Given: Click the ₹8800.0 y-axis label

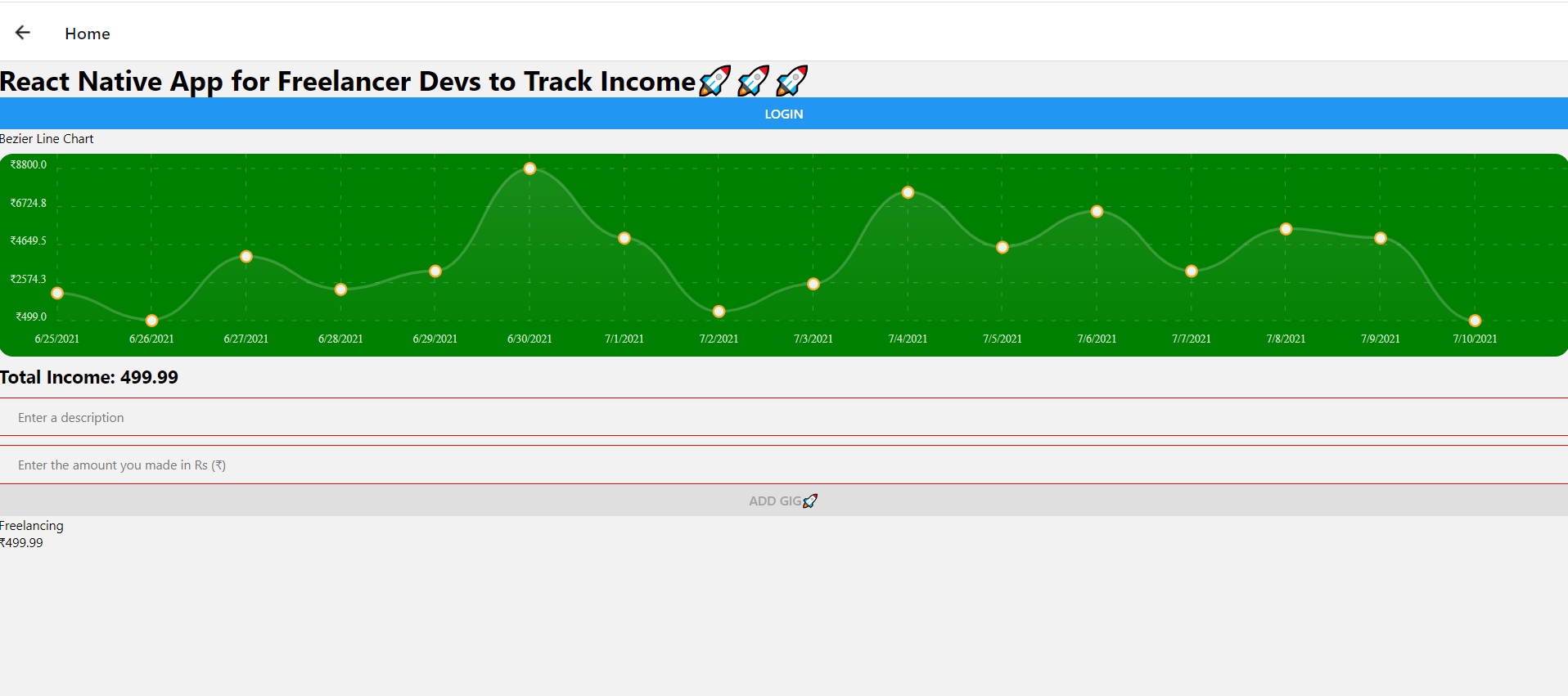Looking at the screenshot, I should tap(29, 164).
